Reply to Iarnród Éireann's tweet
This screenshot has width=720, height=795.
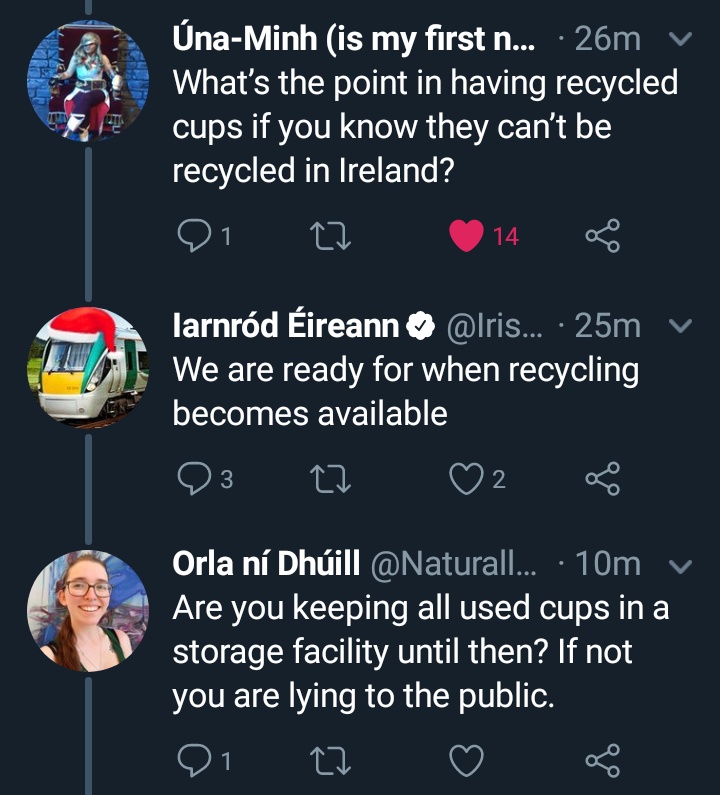[x=192, y=479]
